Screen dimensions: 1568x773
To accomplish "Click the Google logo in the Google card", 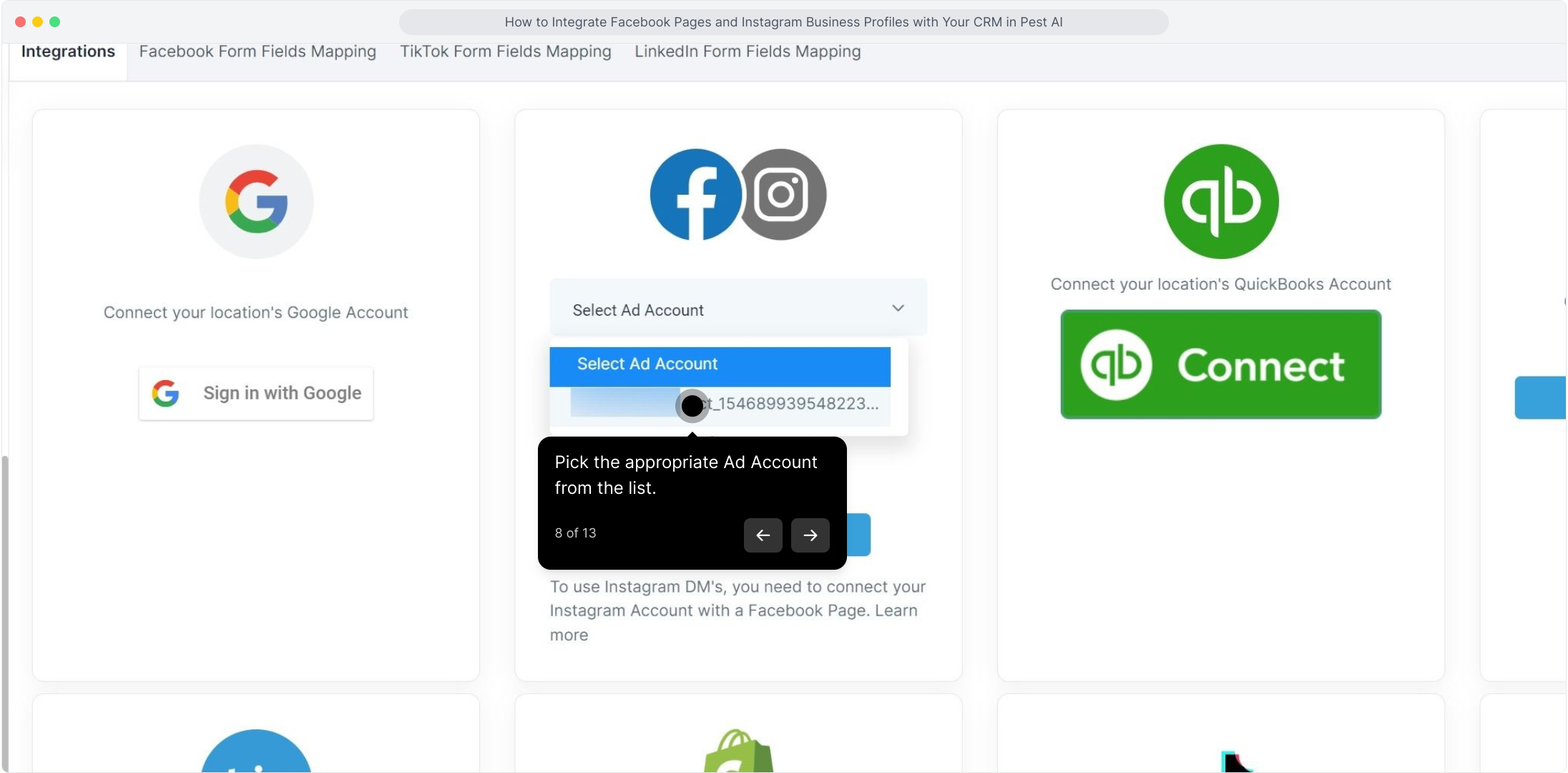I will coord(256,201).
